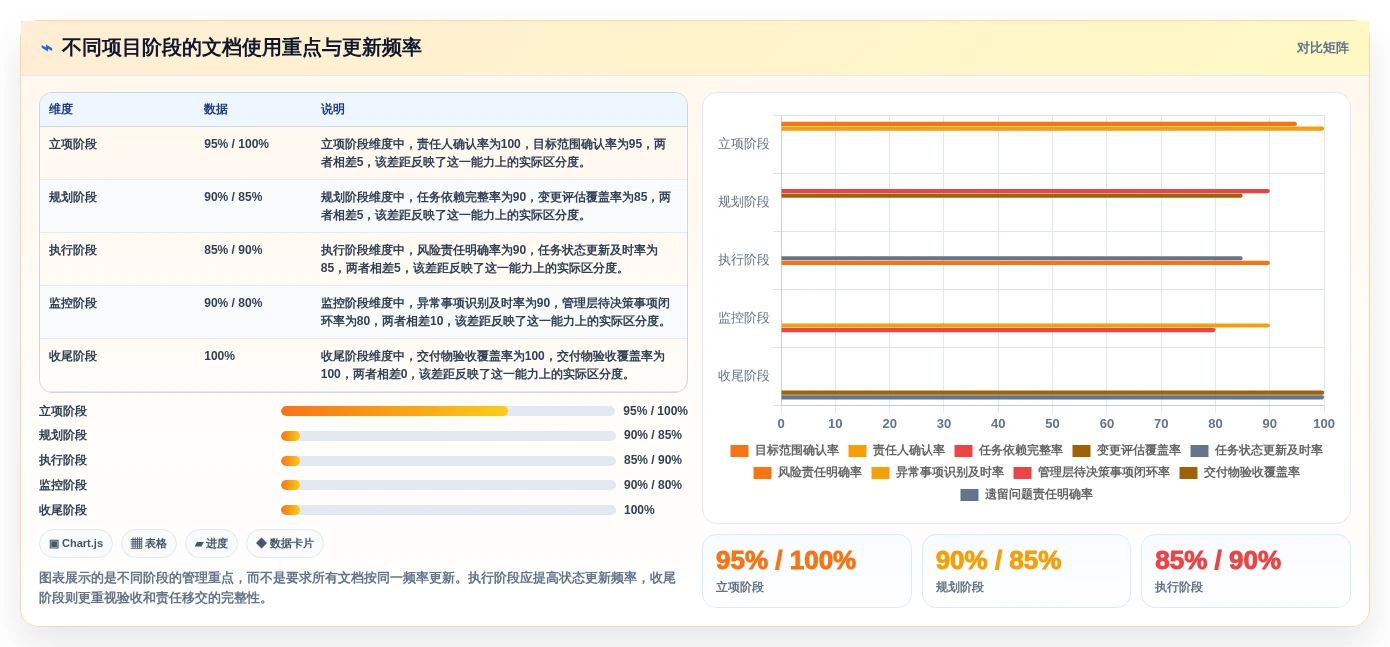
Task: Toggle the 变更评估覆盖率 legend item
Action: [x=1127, y=451]
